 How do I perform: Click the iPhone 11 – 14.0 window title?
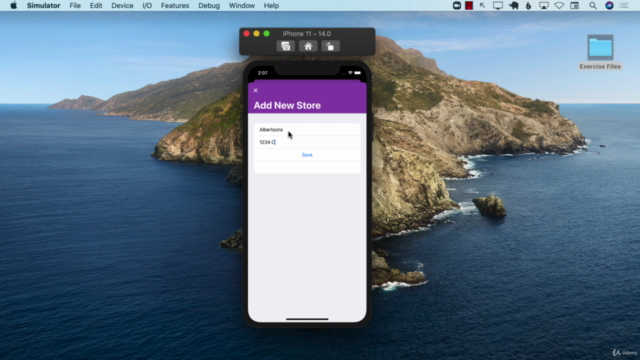pos(307,34)
